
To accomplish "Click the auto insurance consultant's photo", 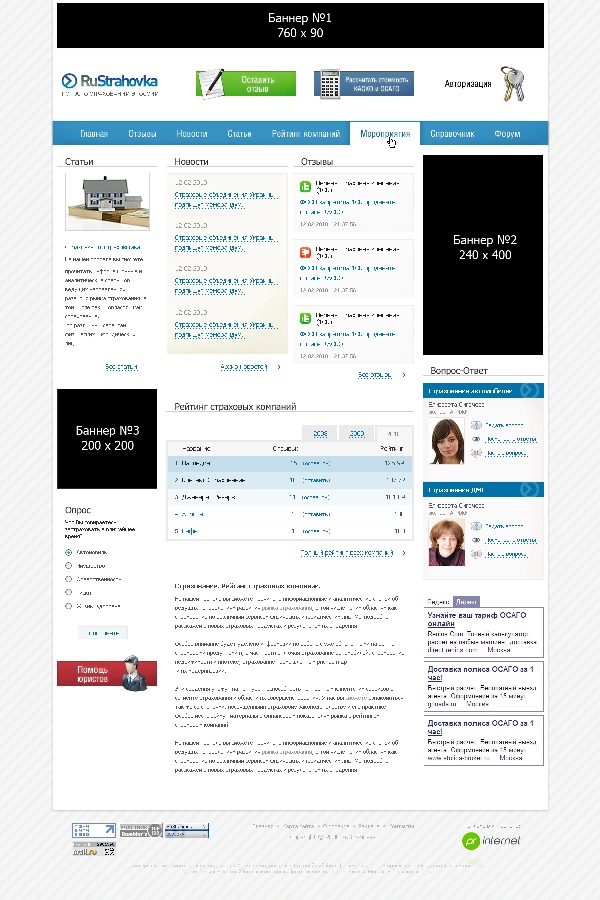I will tap(447, 441).
